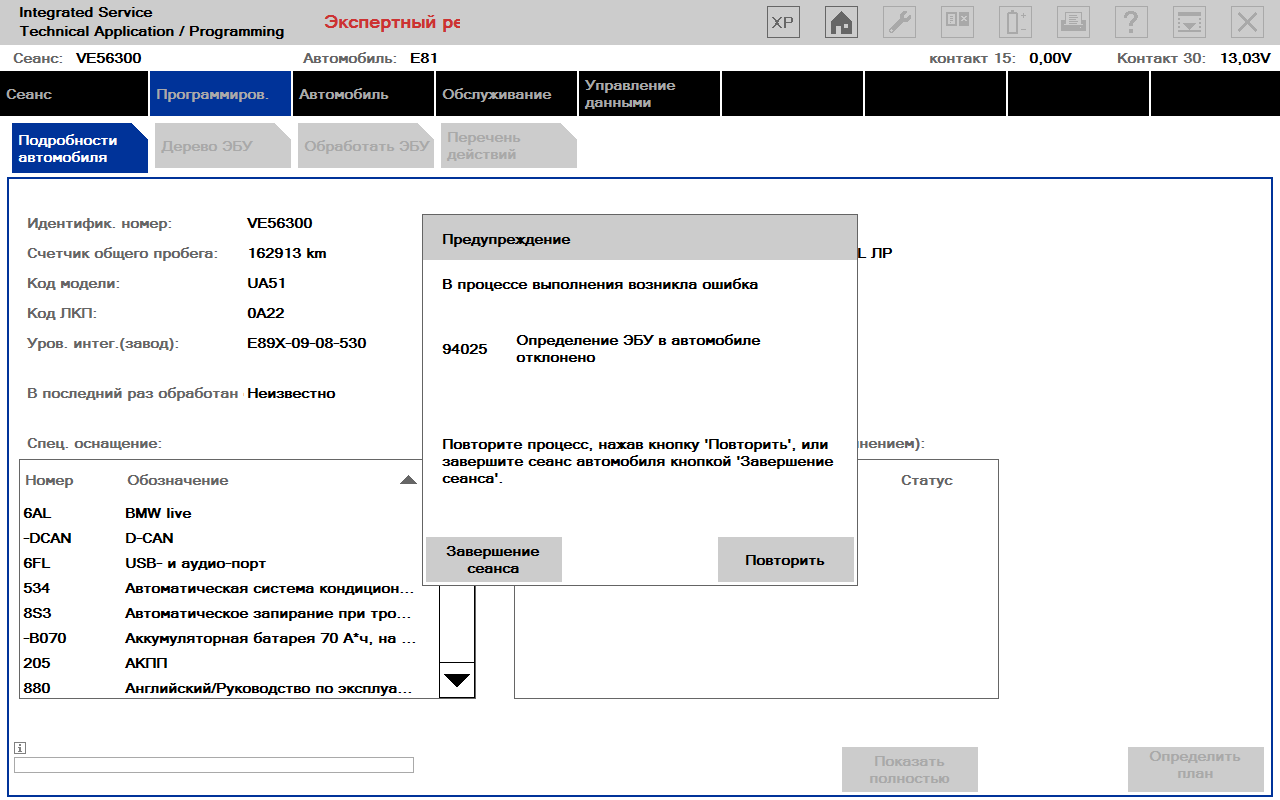Click the document-with-X toolbar icon
The image size is (1280, 800).
(957, 22)
